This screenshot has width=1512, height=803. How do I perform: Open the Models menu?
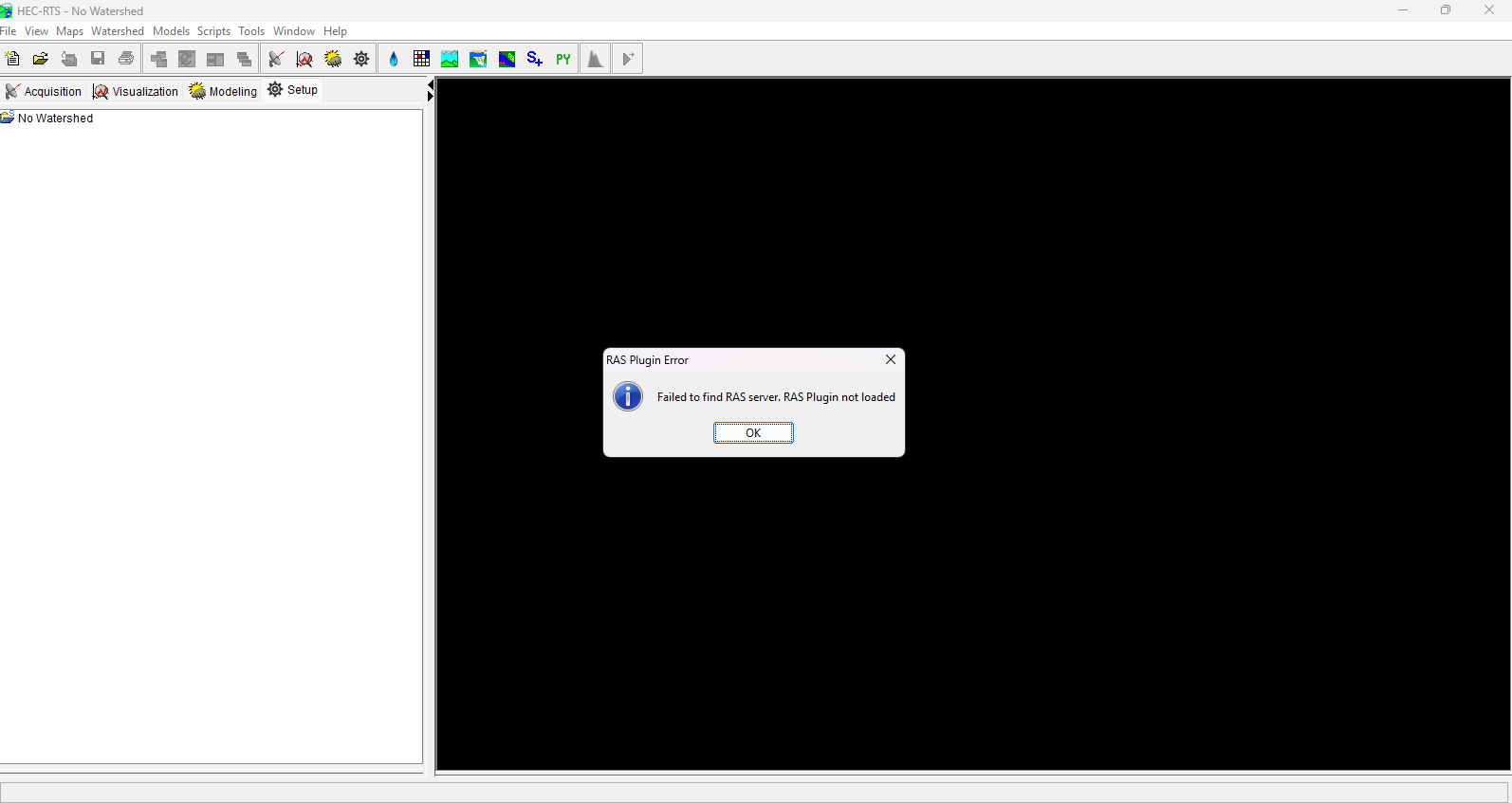pos(171,31)
